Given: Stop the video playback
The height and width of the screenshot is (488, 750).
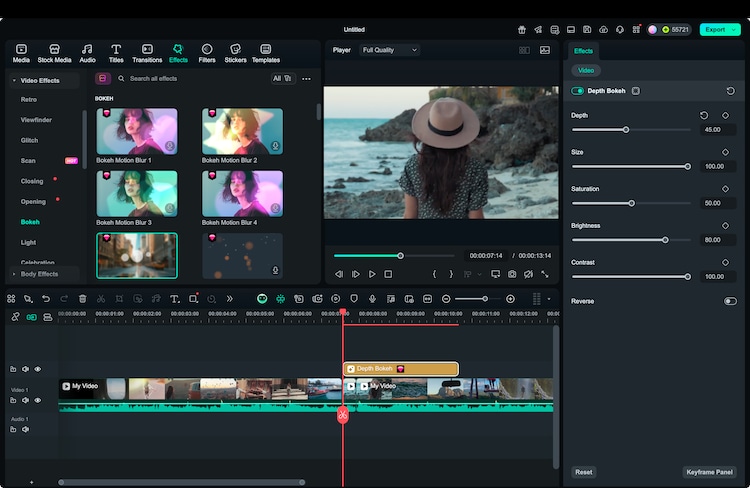Looking at the screenshot, I should [x=388, y=274].
